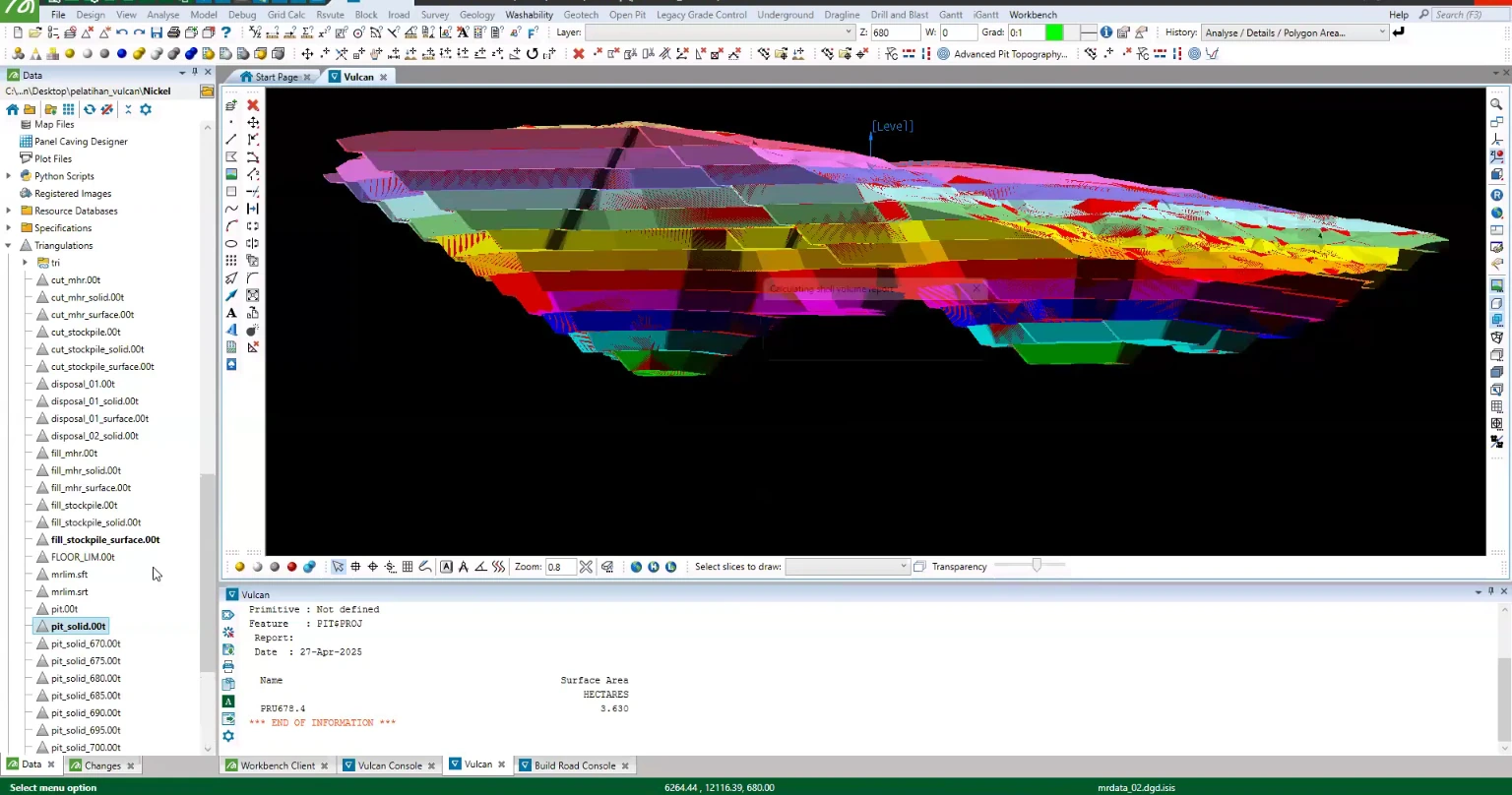The image size is (1512, 795).
Task: Expand the Resource Databases tree node
Action: tap(9, 211)
